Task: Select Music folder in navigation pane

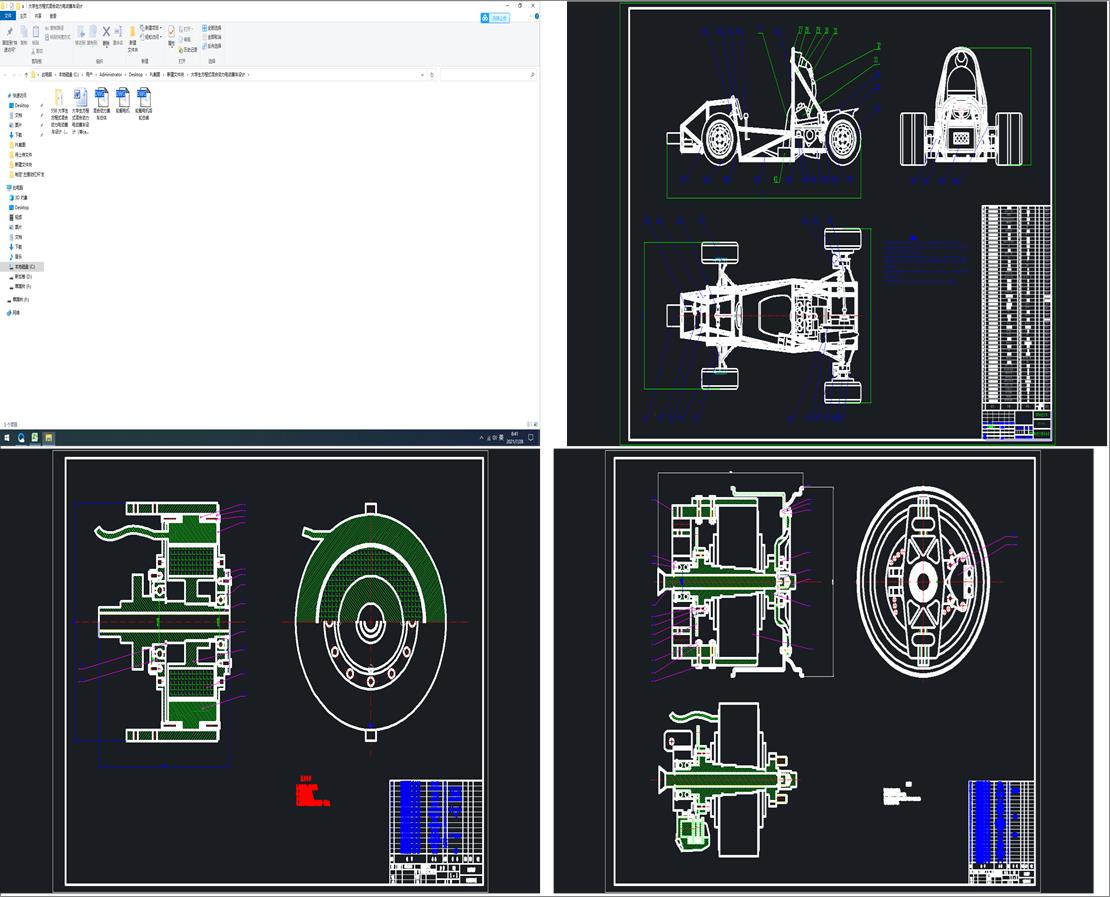Action: tap(18, 256)
